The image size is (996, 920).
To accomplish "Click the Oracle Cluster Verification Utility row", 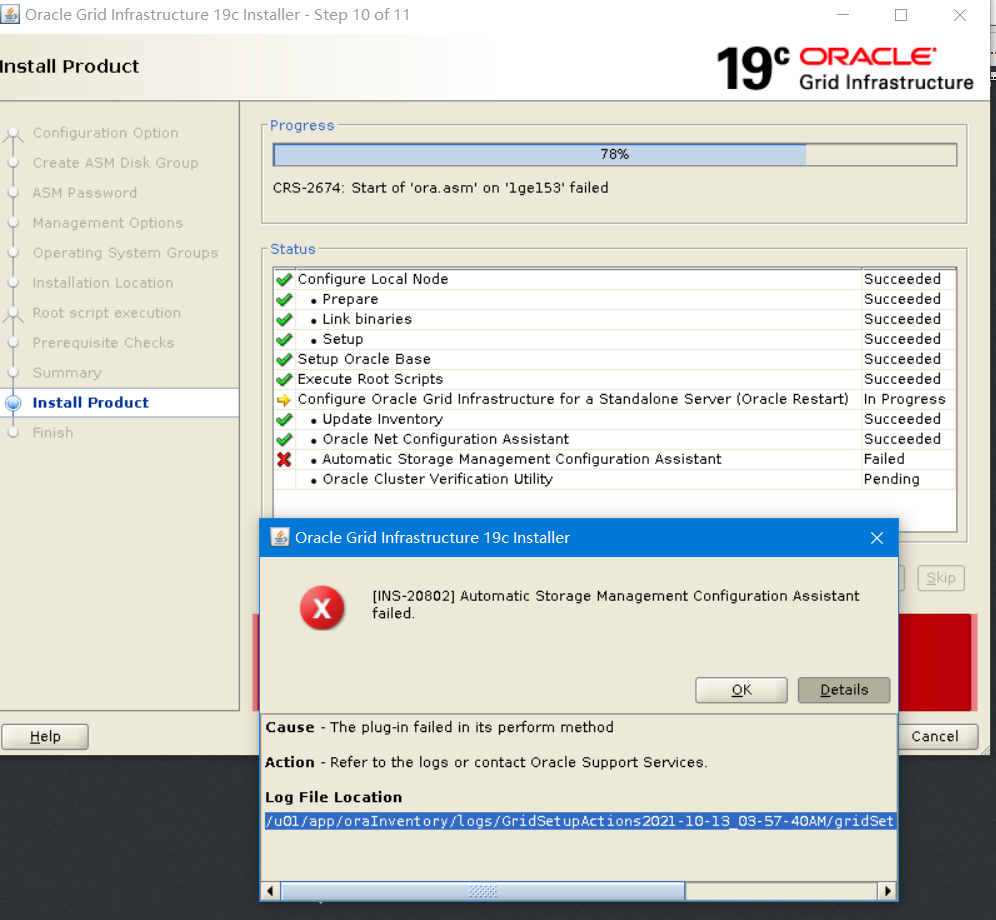I will [614, 479].
